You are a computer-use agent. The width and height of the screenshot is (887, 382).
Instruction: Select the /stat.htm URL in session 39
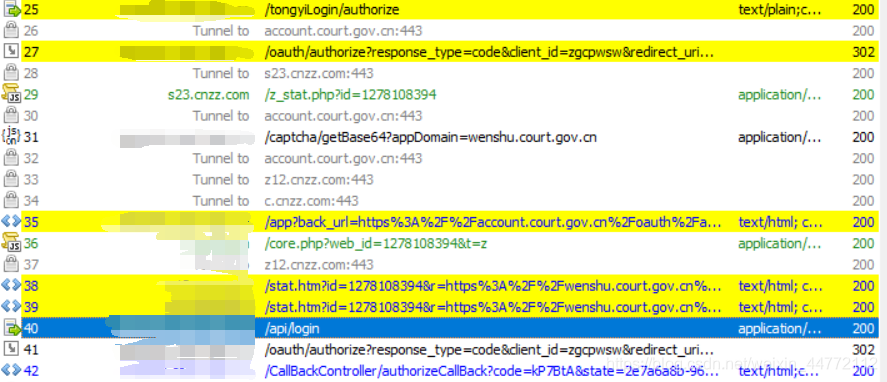pos(493,307)
